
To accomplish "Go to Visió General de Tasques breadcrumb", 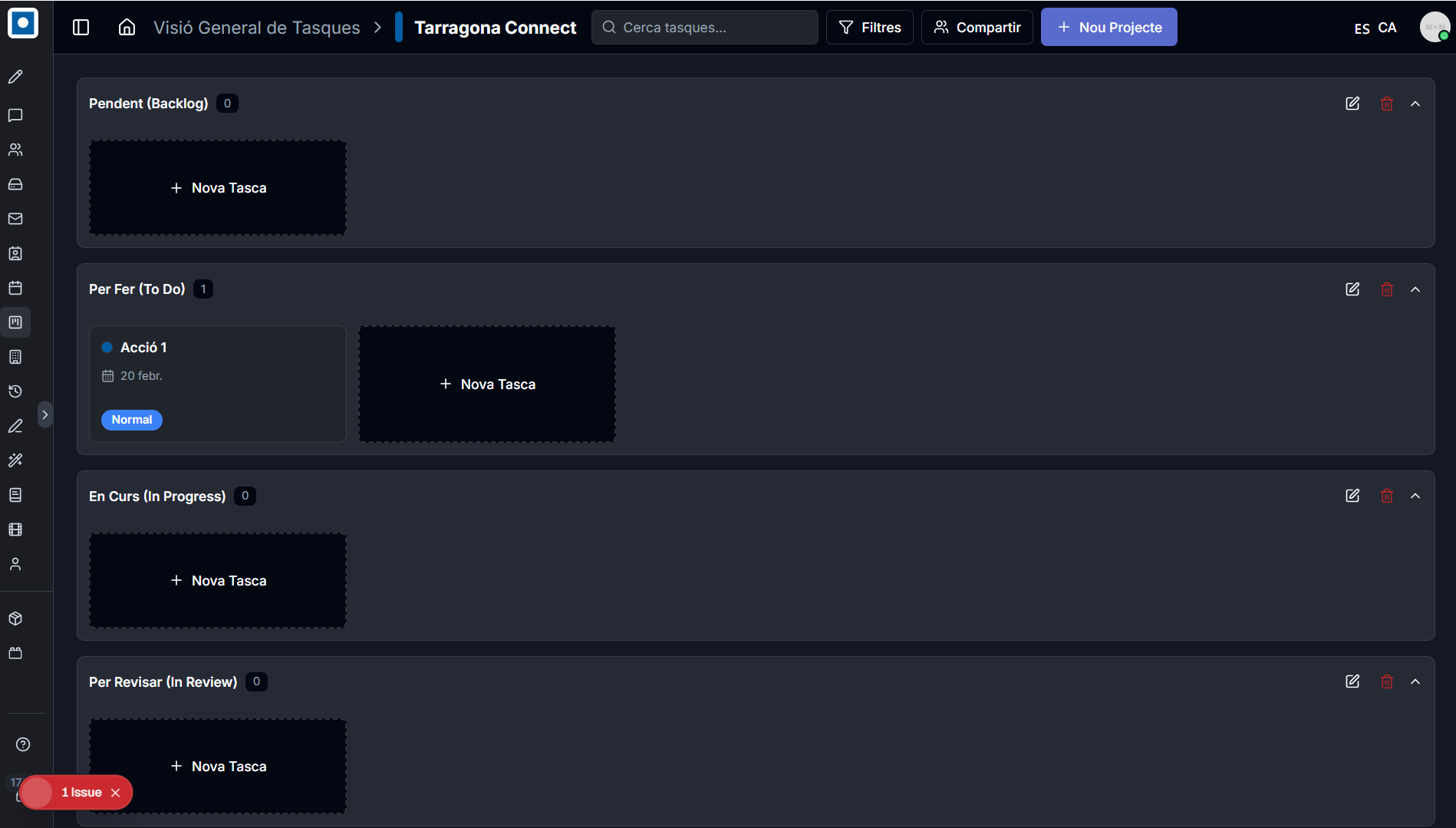I will point(256,28).
